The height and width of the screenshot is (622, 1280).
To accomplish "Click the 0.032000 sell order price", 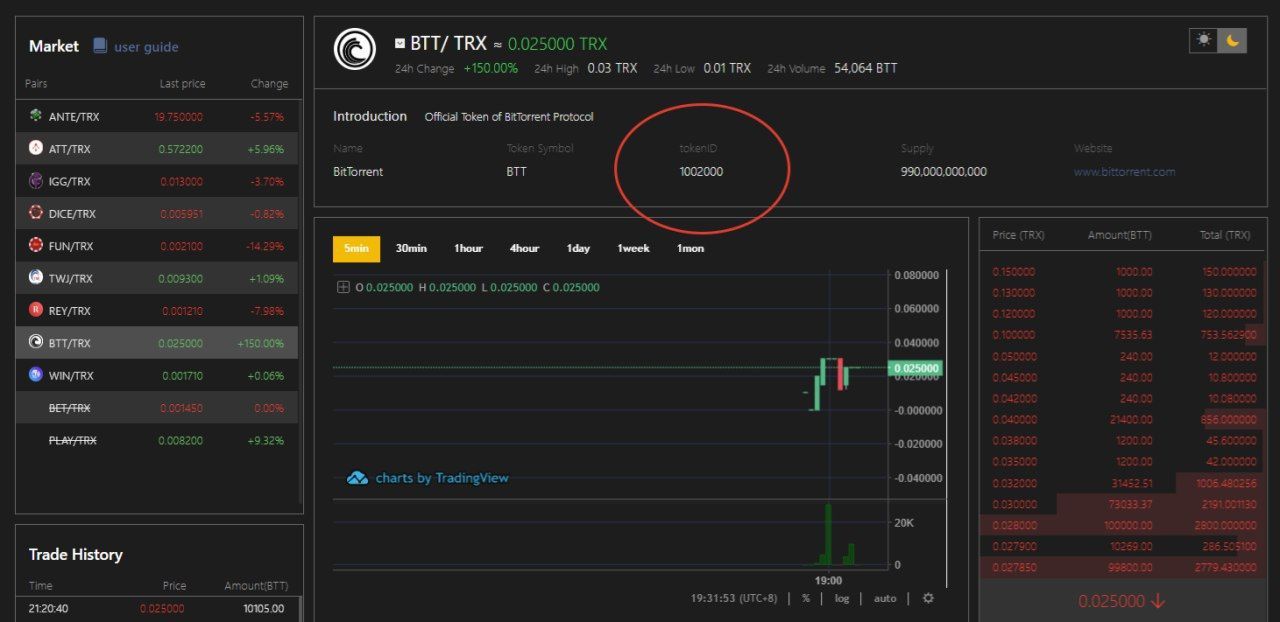I will (1013, 483).
